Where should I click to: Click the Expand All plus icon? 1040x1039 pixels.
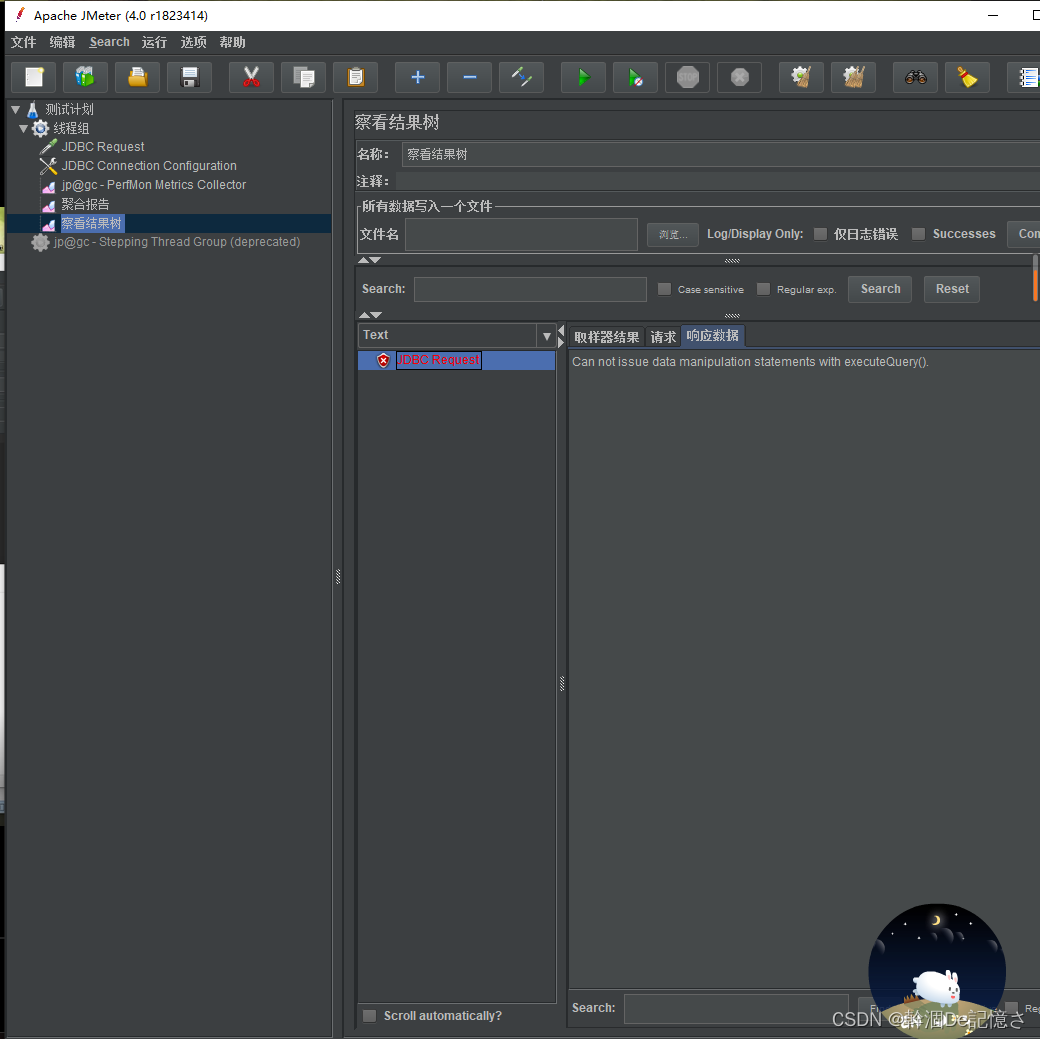417,78
